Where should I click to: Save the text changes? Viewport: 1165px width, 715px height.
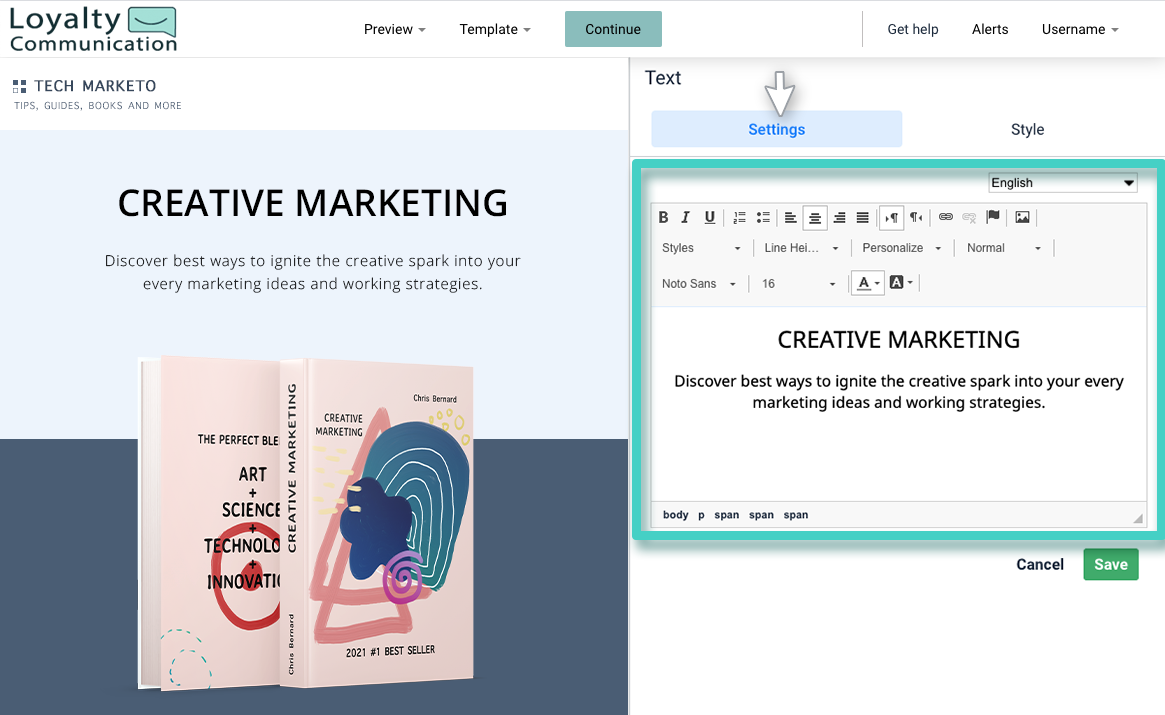1110,564
